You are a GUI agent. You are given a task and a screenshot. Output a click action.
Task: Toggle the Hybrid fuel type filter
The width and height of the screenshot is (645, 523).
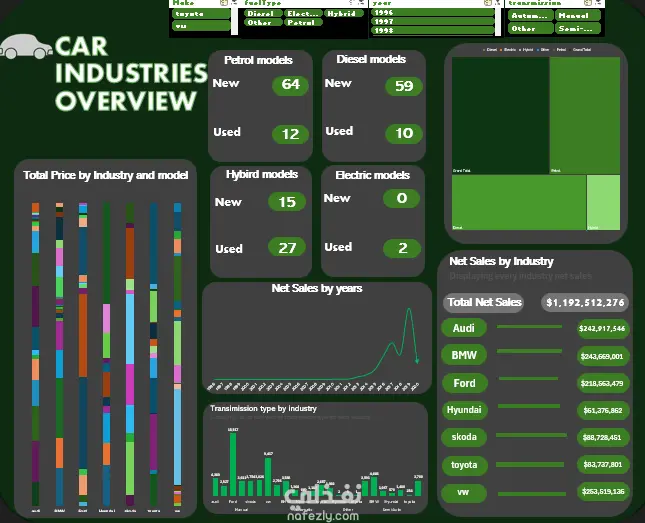pos(344,13)
